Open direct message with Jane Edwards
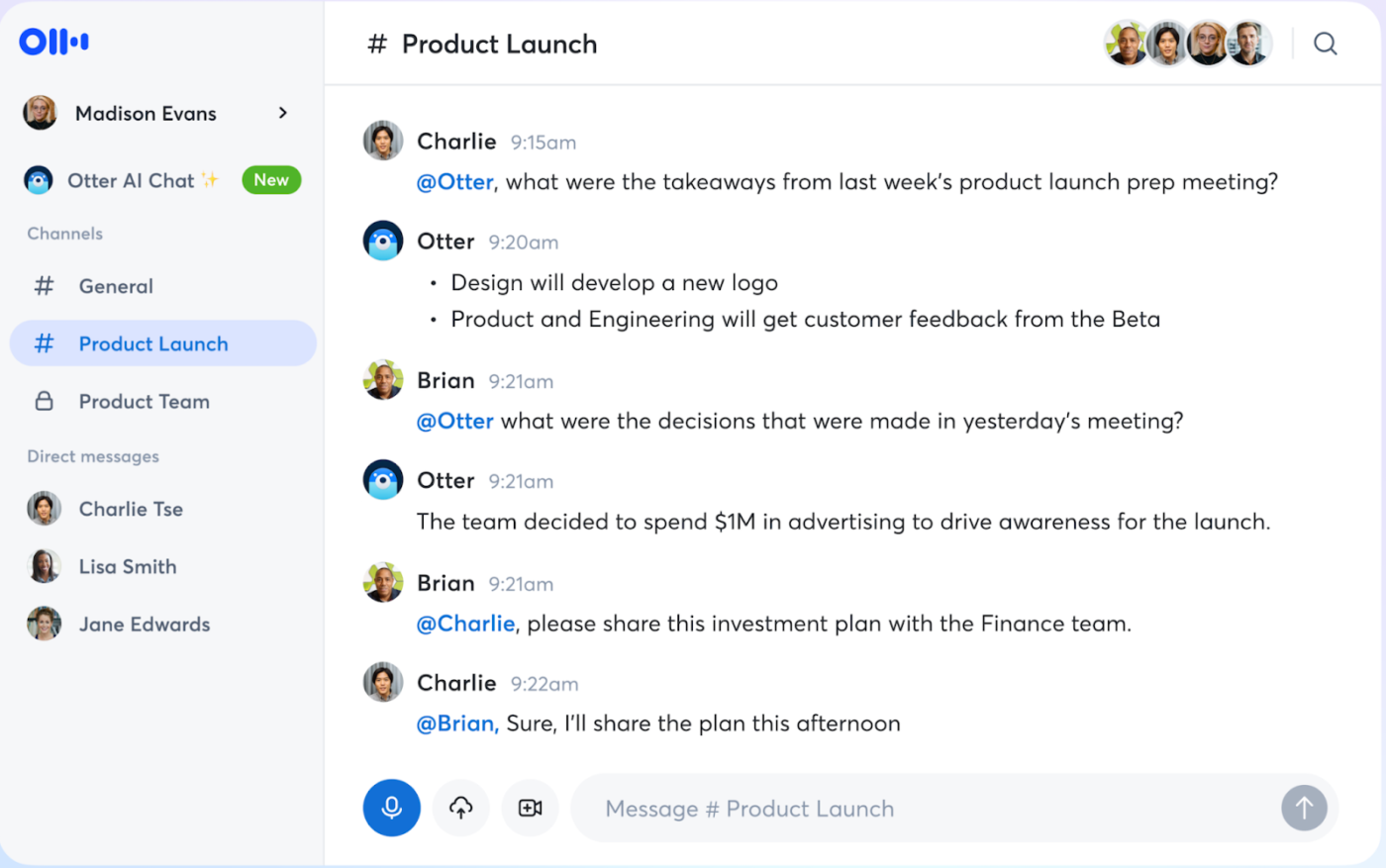 click(x=145, y=624)
